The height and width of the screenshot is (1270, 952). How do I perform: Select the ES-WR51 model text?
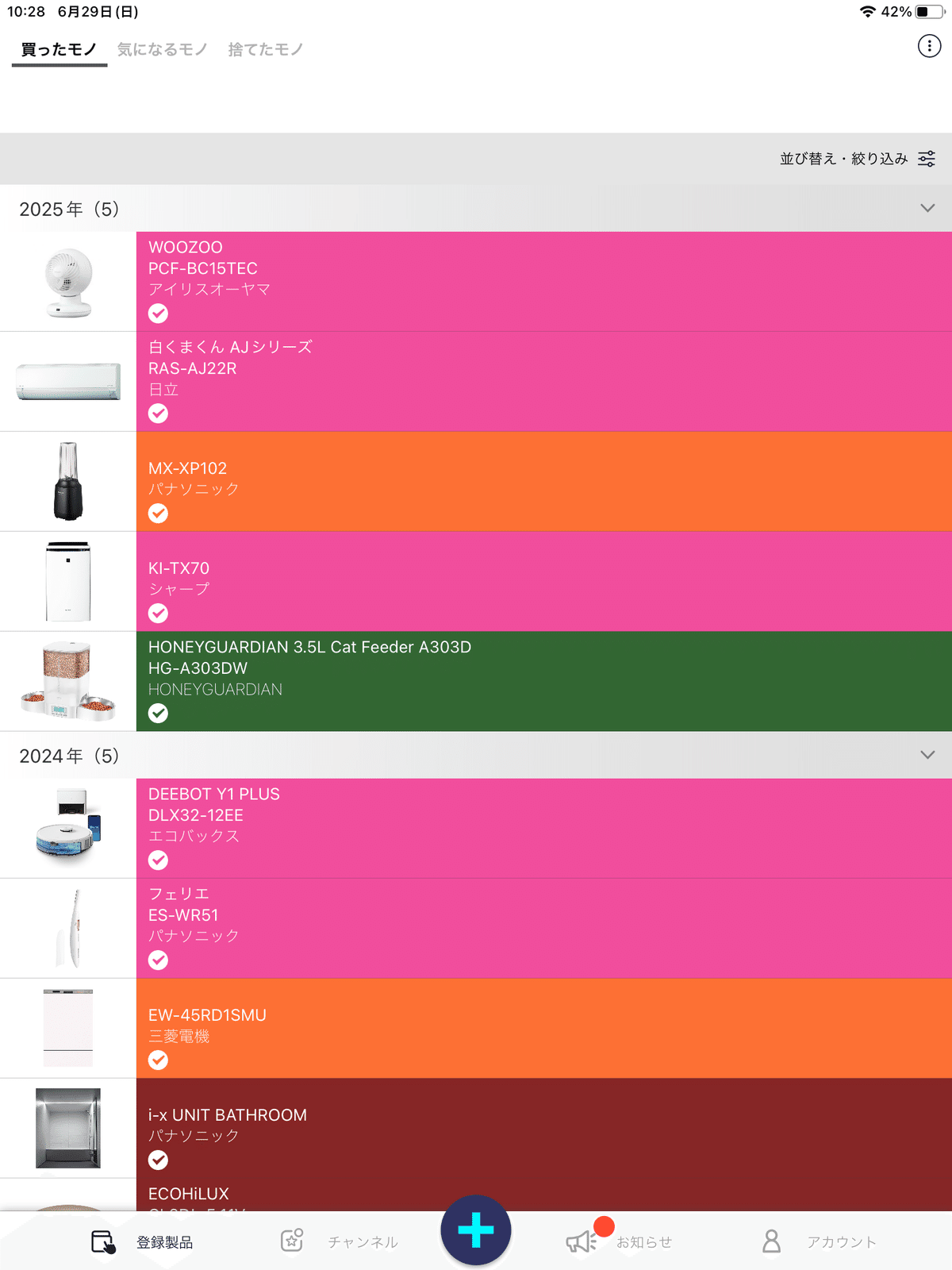click(183, 915)
